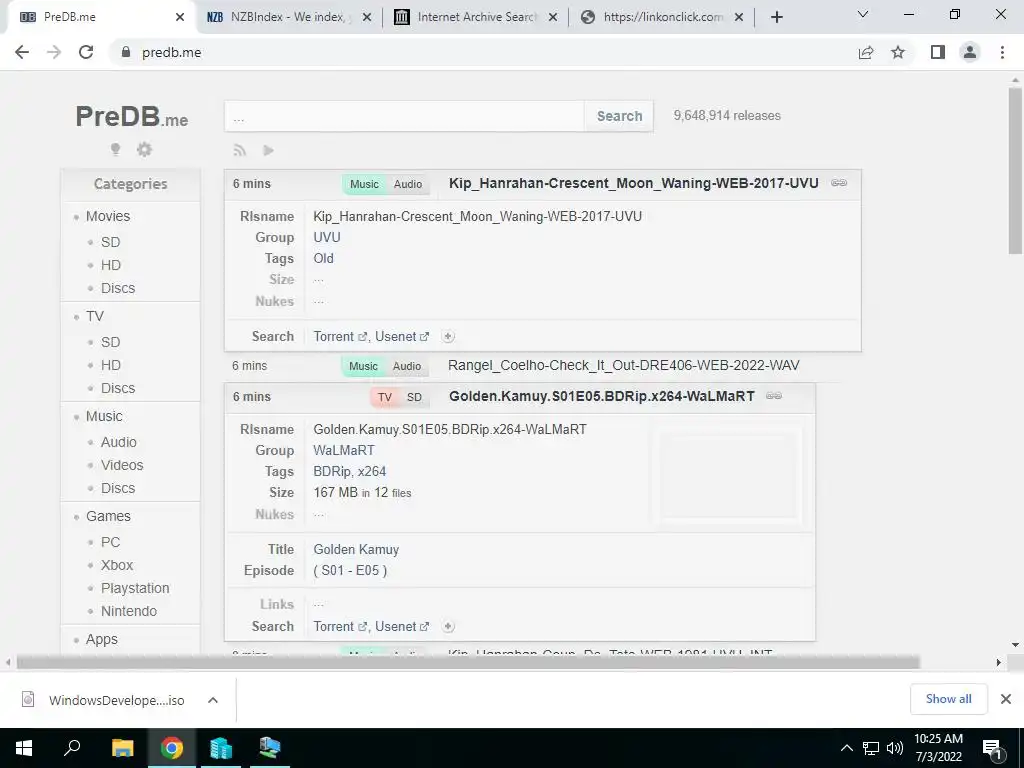The width and height of the screenshot is (1024, 768).
Task: Open TV category
Action: 95,316
